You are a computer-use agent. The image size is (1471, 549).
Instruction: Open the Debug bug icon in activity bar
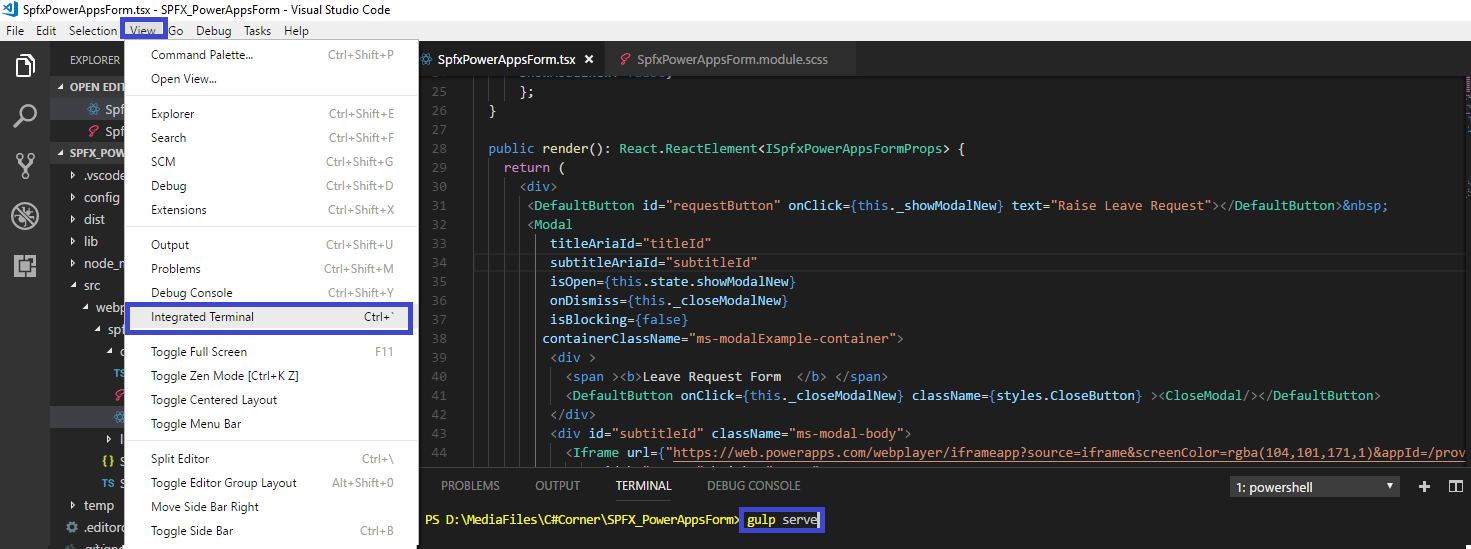[x=25, y=216]
